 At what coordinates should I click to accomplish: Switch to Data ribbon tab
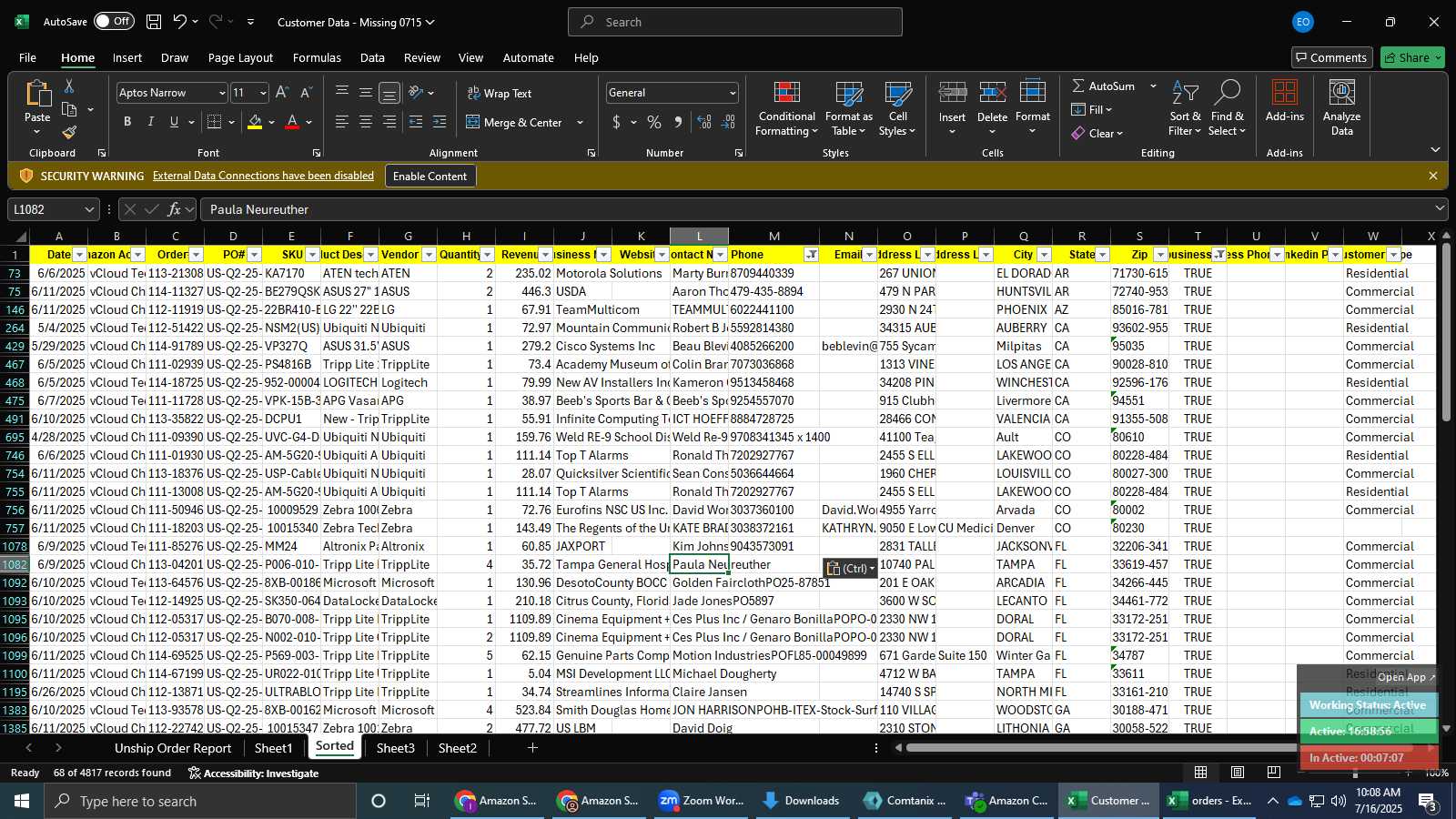pos(372,57)
